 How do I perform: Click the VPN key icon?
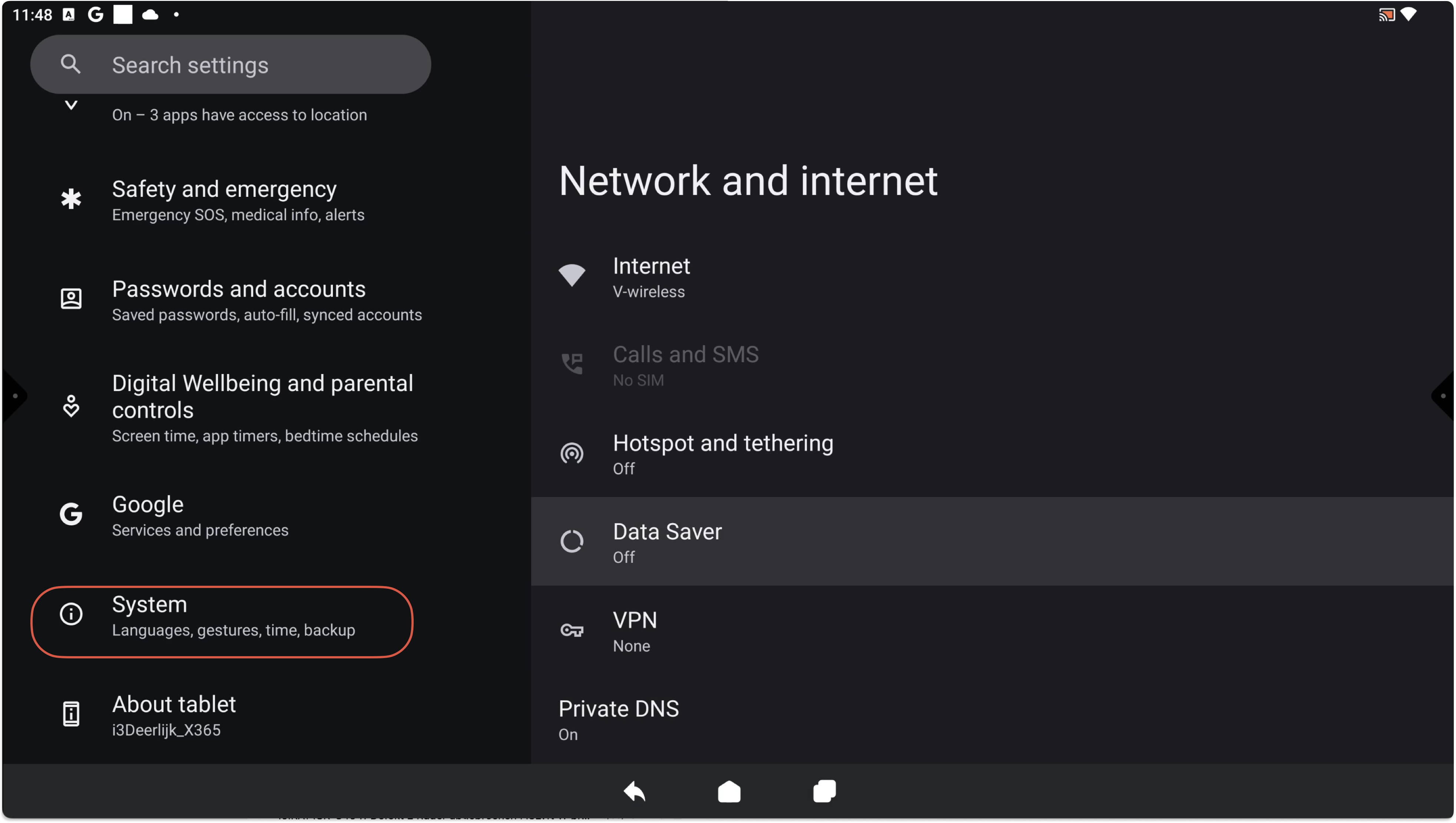point(572,630)
